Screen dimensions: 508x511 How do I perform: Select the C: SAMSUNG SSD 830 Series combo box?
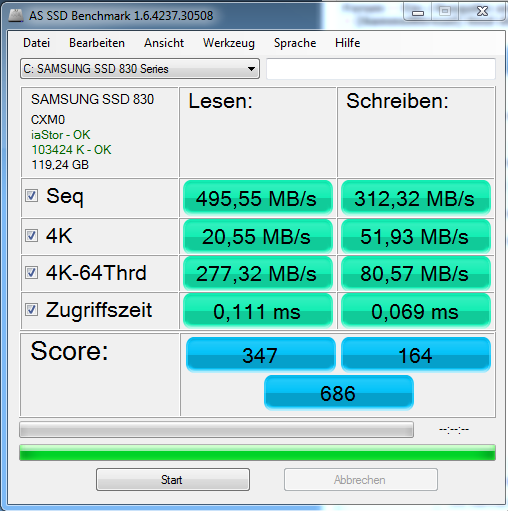140,69
